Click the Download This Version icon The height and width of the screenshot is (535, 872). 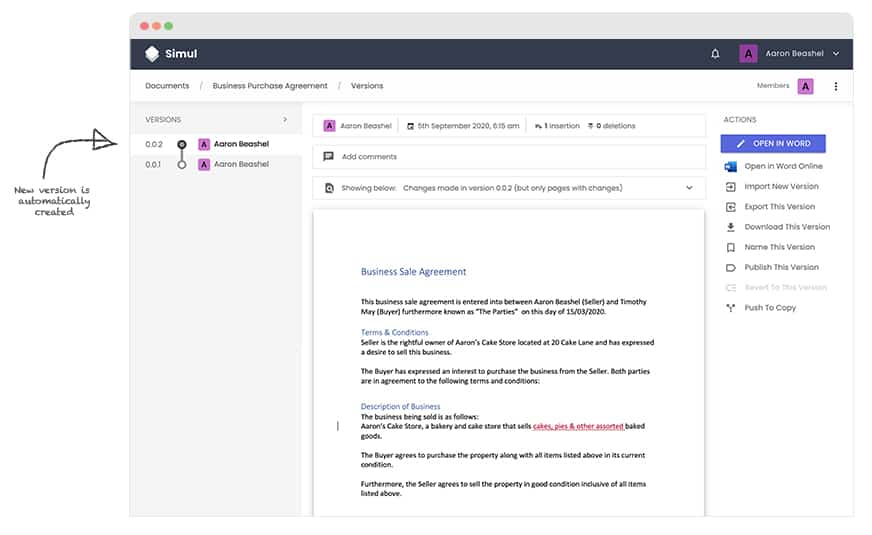click(x=730, y=227)
